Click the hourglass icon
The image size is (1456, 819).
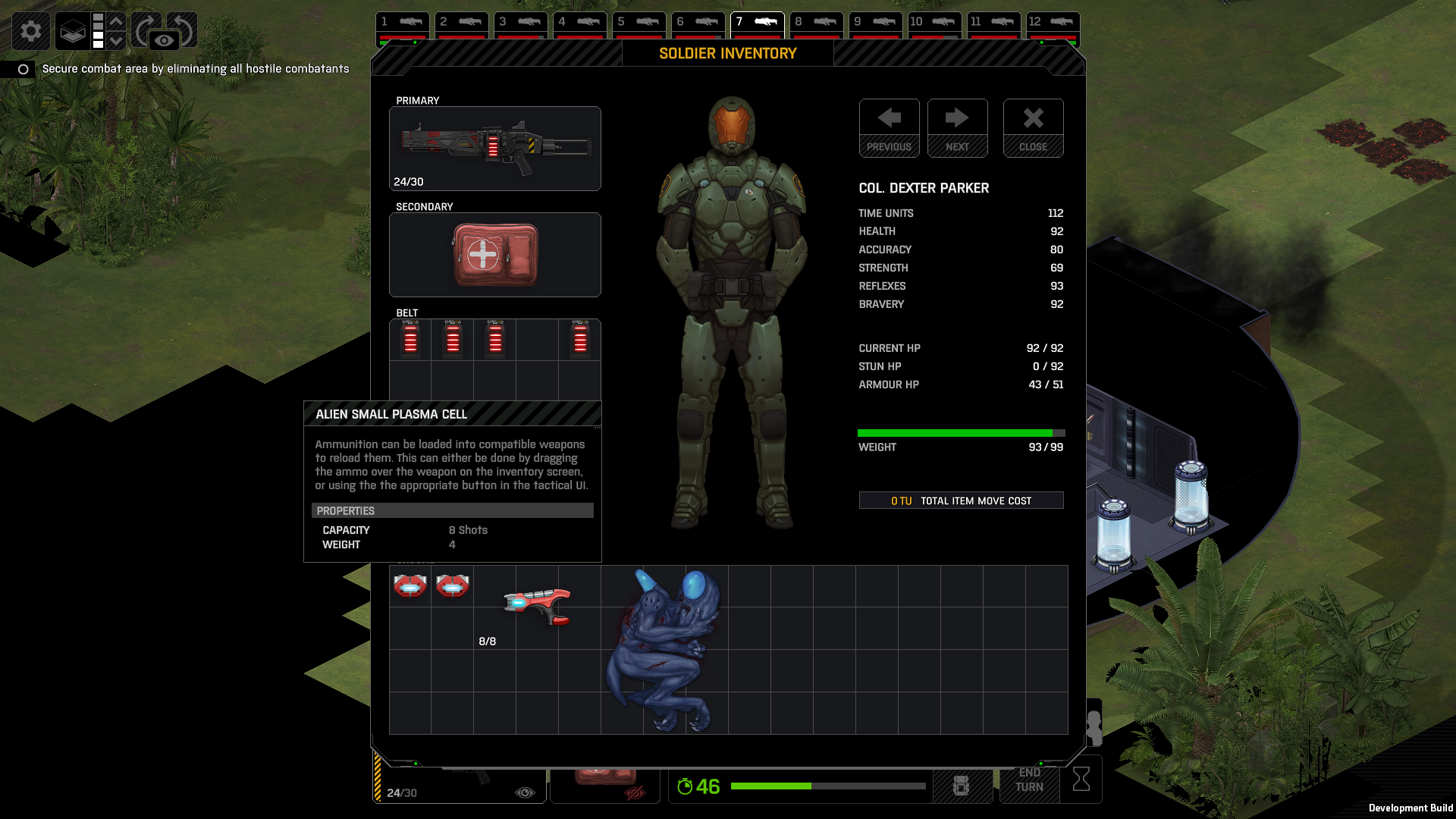1081,779
